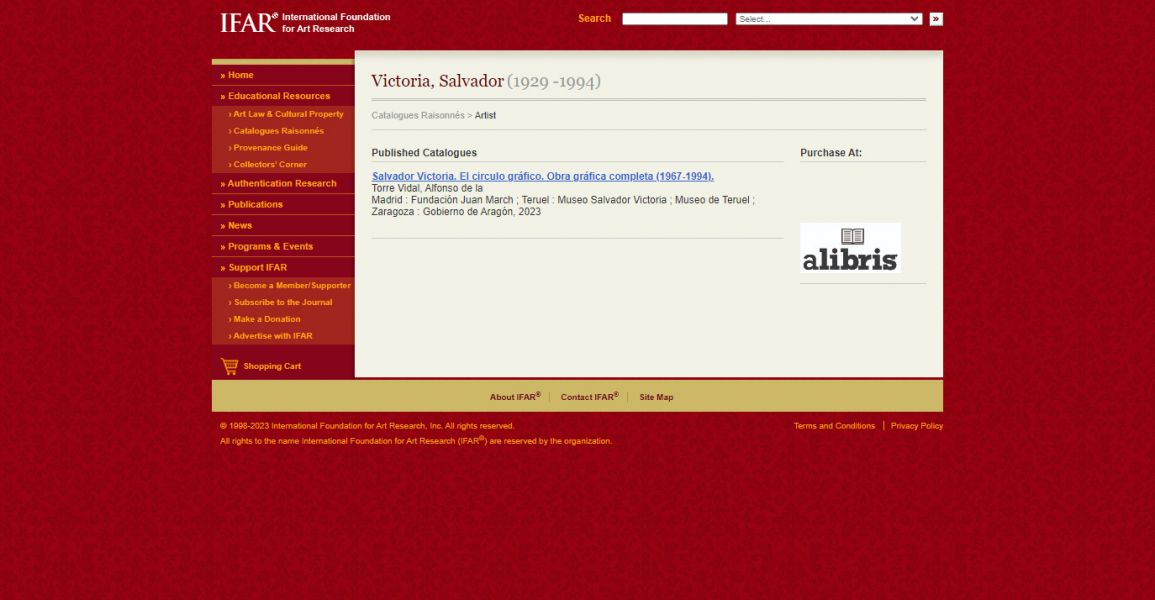Viewport: 1155px width, 600px height.
Task: Open Educational Resources menu section
Action: (x=278, y=96)
